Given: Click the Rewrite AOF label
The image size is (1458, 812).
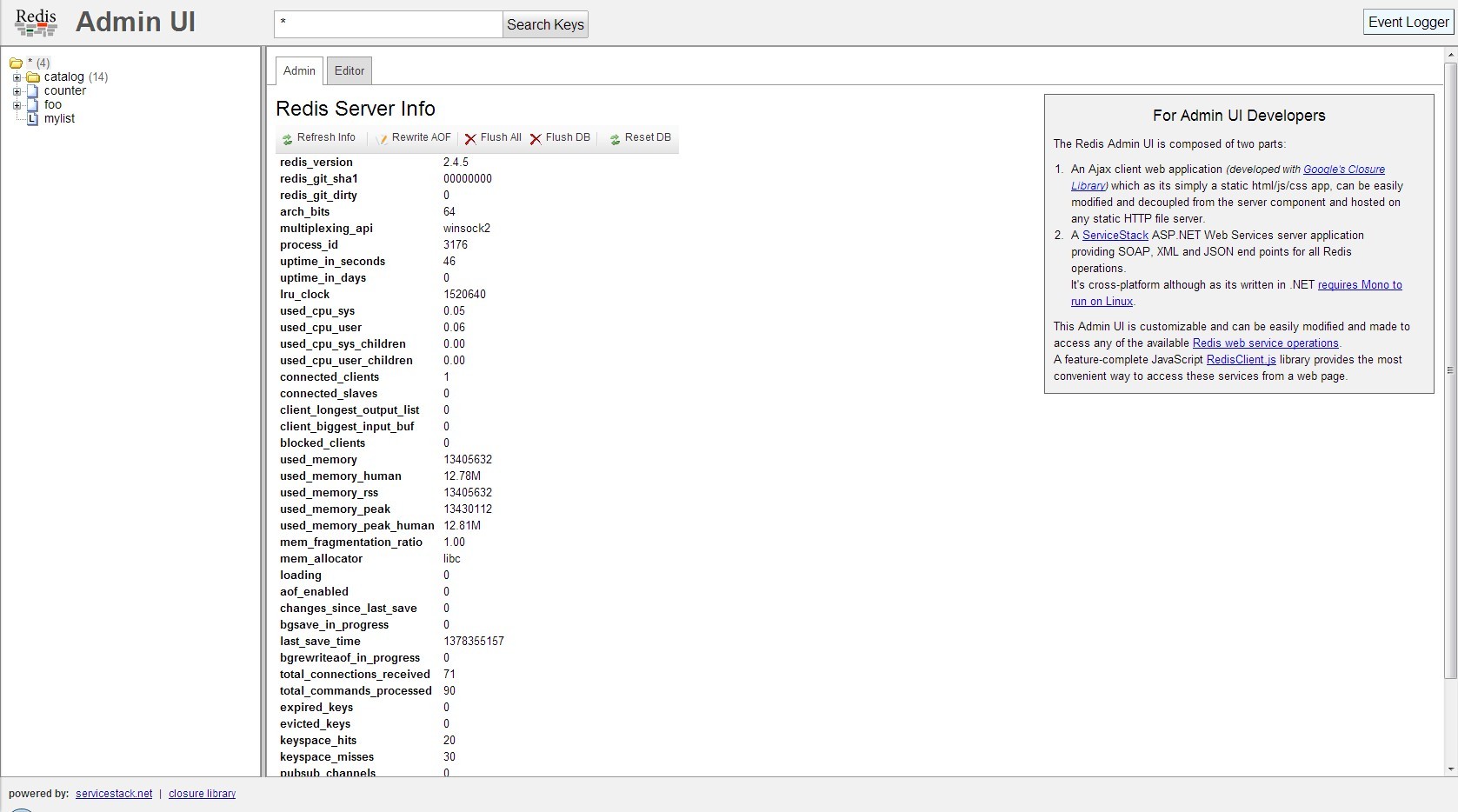Looking at the screenshot, I should [421, 137].
